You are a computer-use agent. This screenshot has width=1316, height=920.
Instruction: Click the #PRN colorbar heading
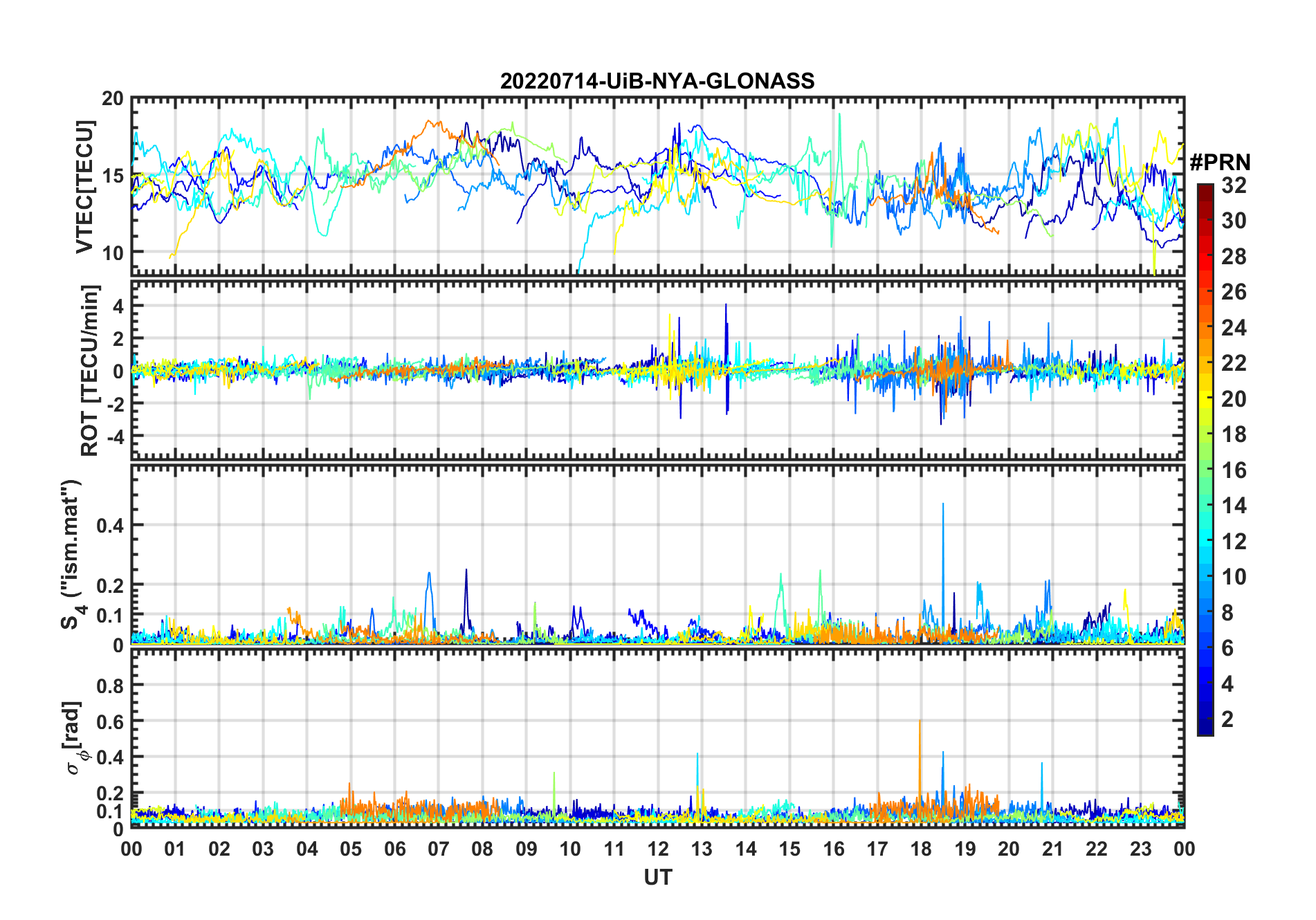click(1221, 163)
